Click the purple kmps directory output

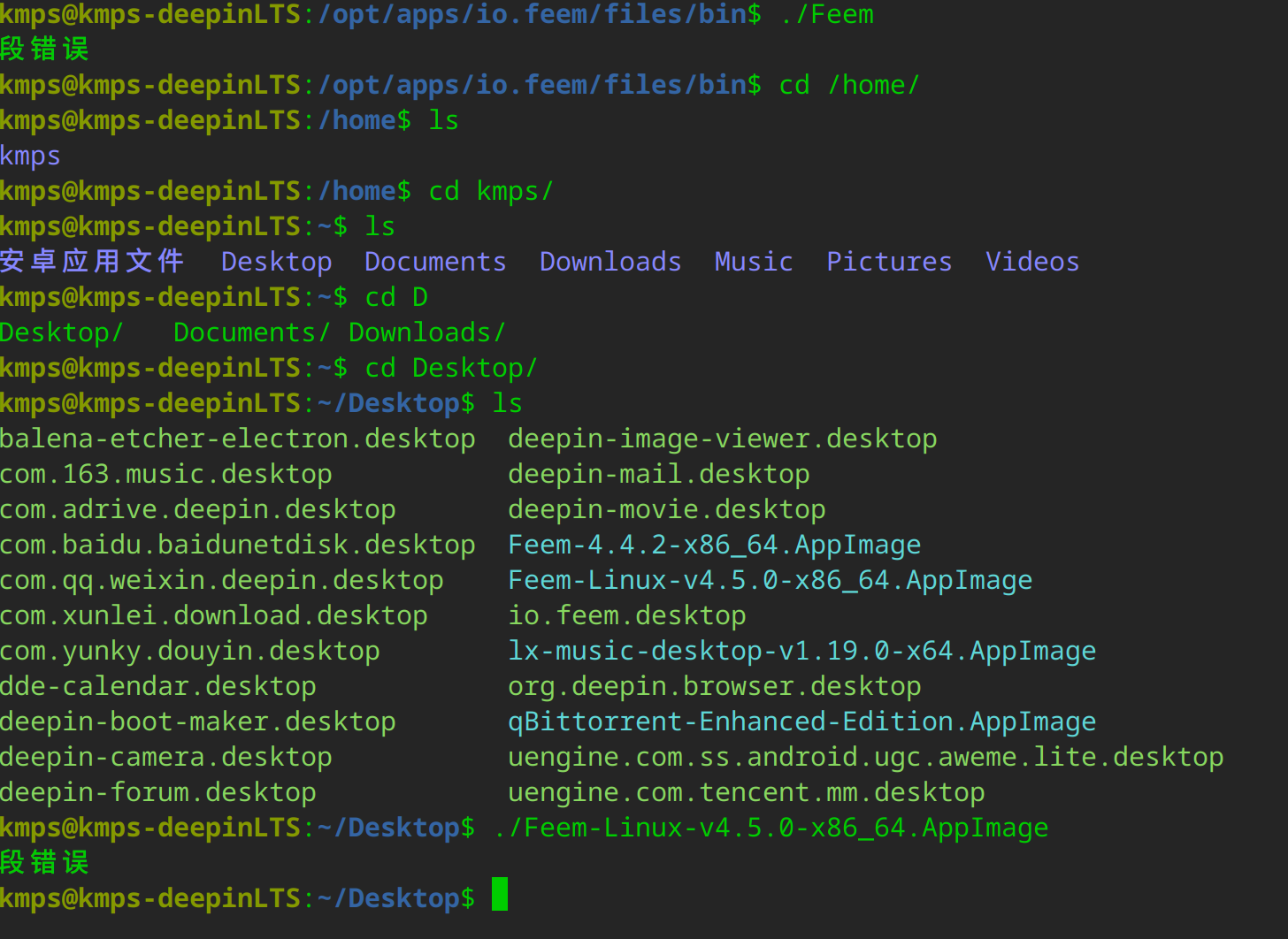30,156
